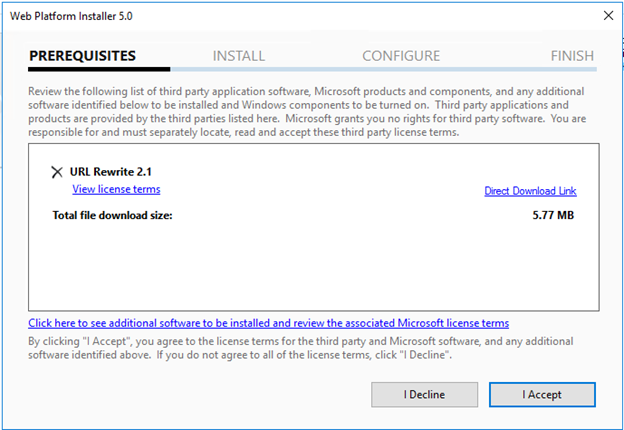This screenshot has height=430, width=624.
Task: Open the View license terms link
Action: pos(116,189)
